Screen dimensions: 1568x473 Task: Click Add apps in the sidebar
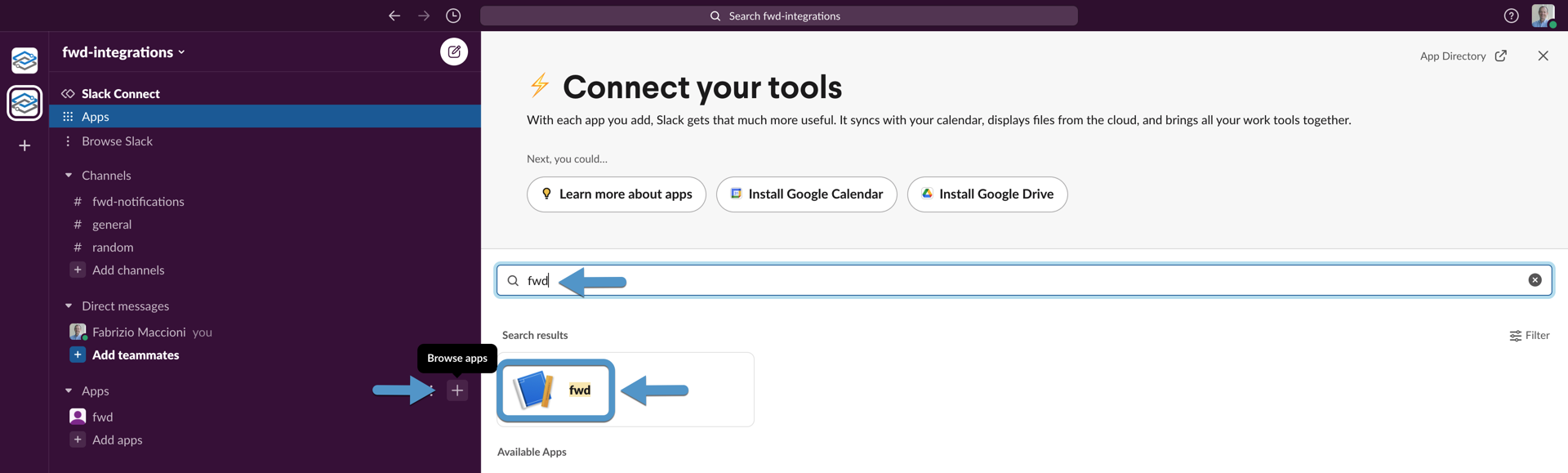tap(118, 440)
